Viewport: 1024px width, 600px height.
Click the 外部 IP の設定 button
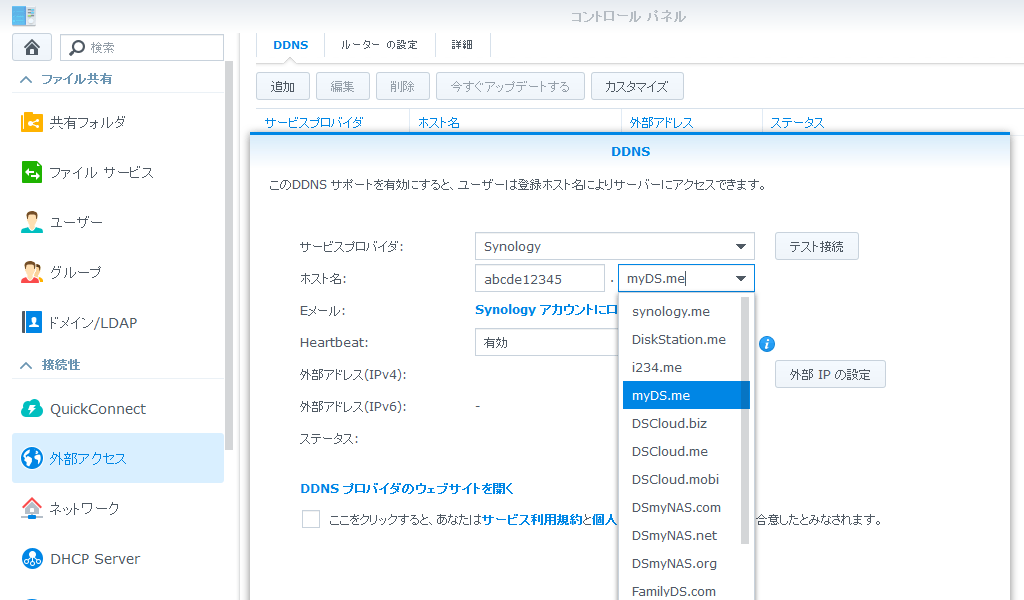pyautogui.click(x=830, y=374)
